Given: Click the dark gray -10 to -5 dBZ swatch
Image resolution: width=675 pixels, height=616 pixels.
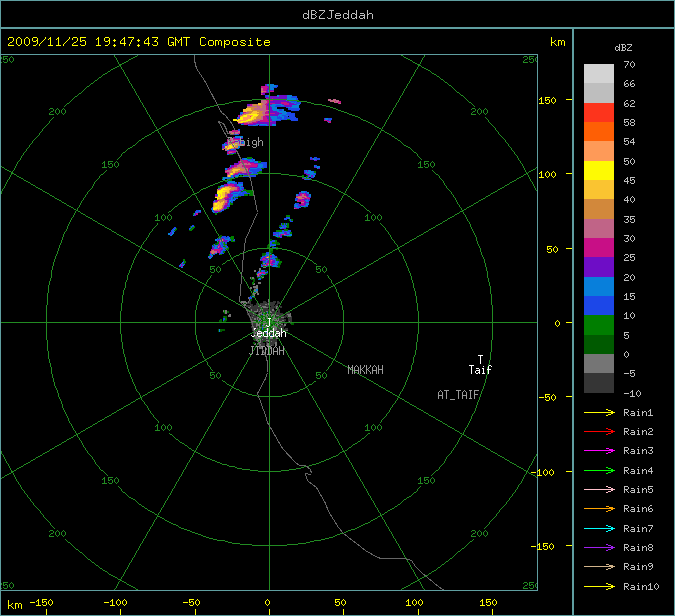Looking at the screenshot, I should click(x=599, y=383).
